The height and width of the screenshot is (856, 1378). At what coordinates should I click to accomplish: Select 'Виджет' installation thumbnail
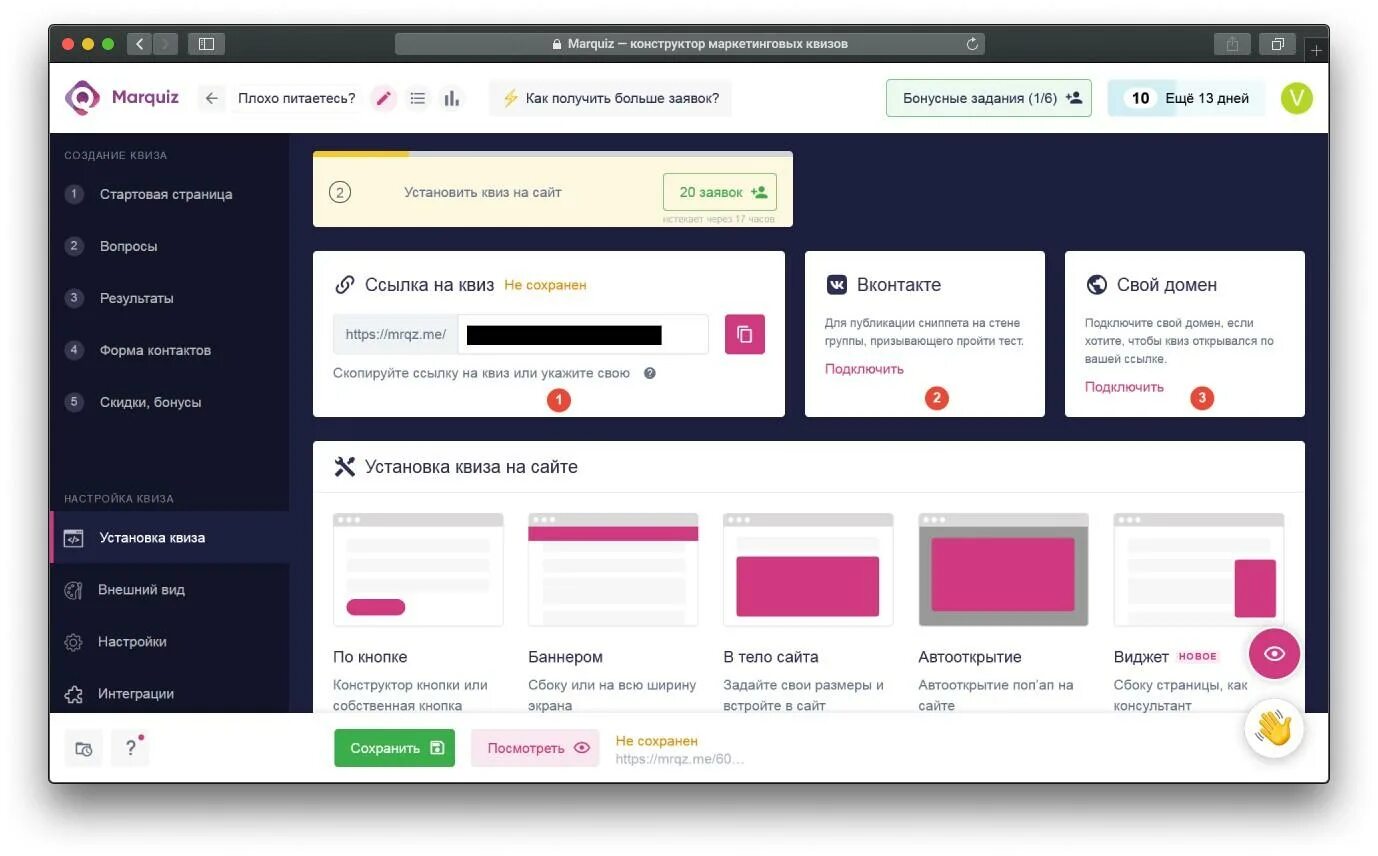point(1199,570)
